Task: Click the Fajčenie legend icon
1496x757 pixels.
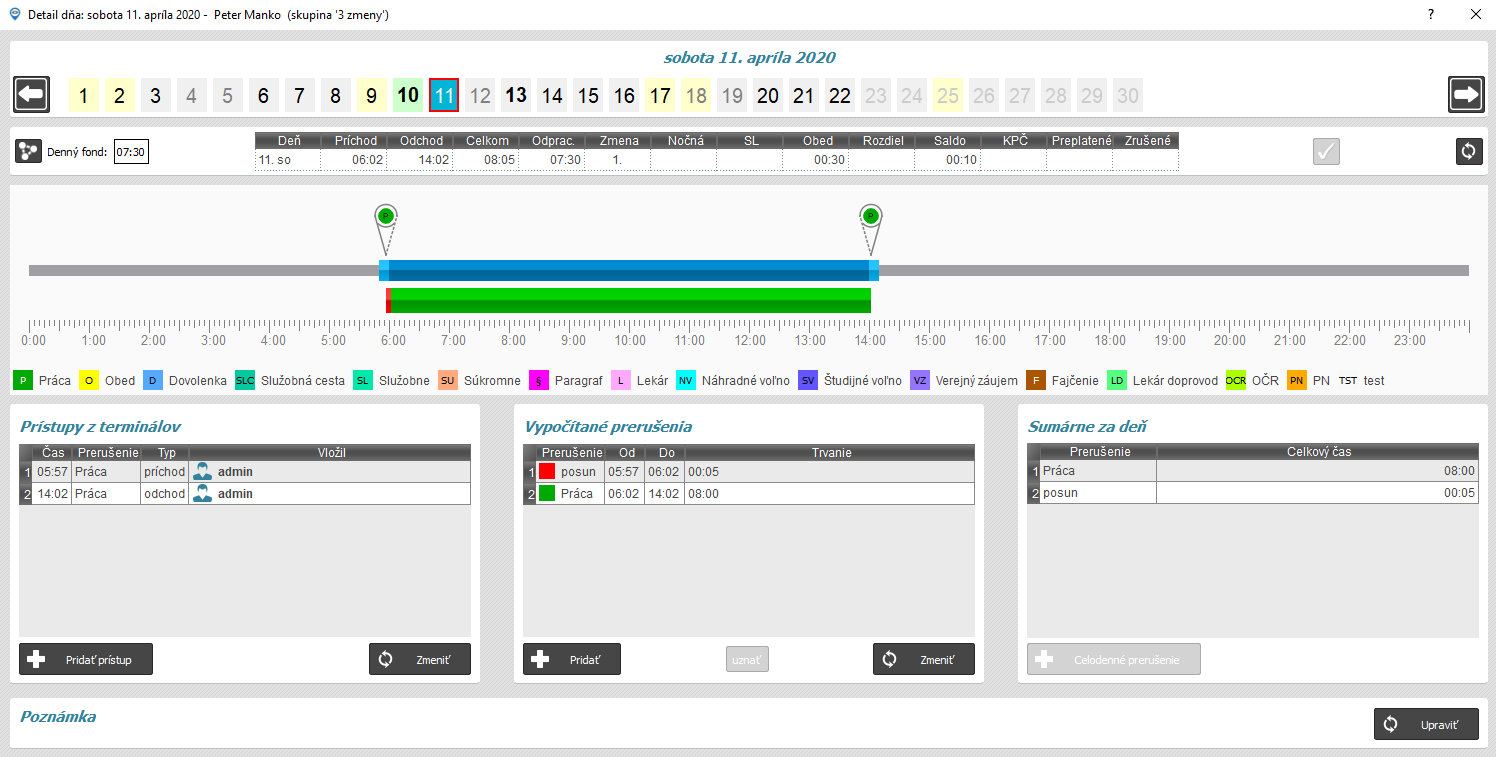Action: (x=1035, y=380)
